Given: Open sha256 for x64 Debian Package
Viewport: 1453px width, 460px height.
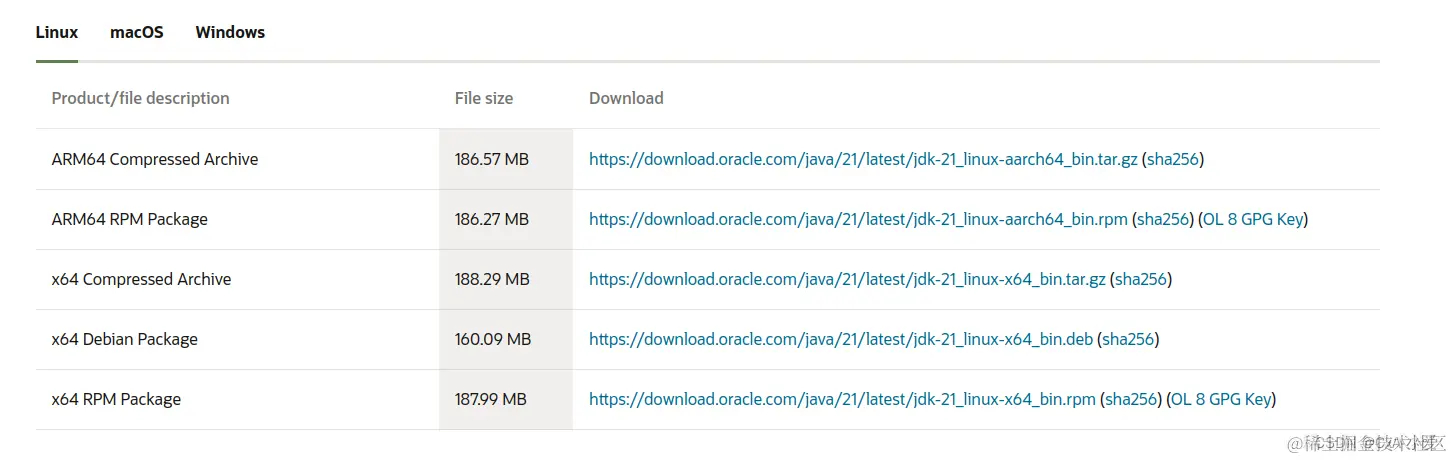Looking at the screenshot, I should point(1128,339).
